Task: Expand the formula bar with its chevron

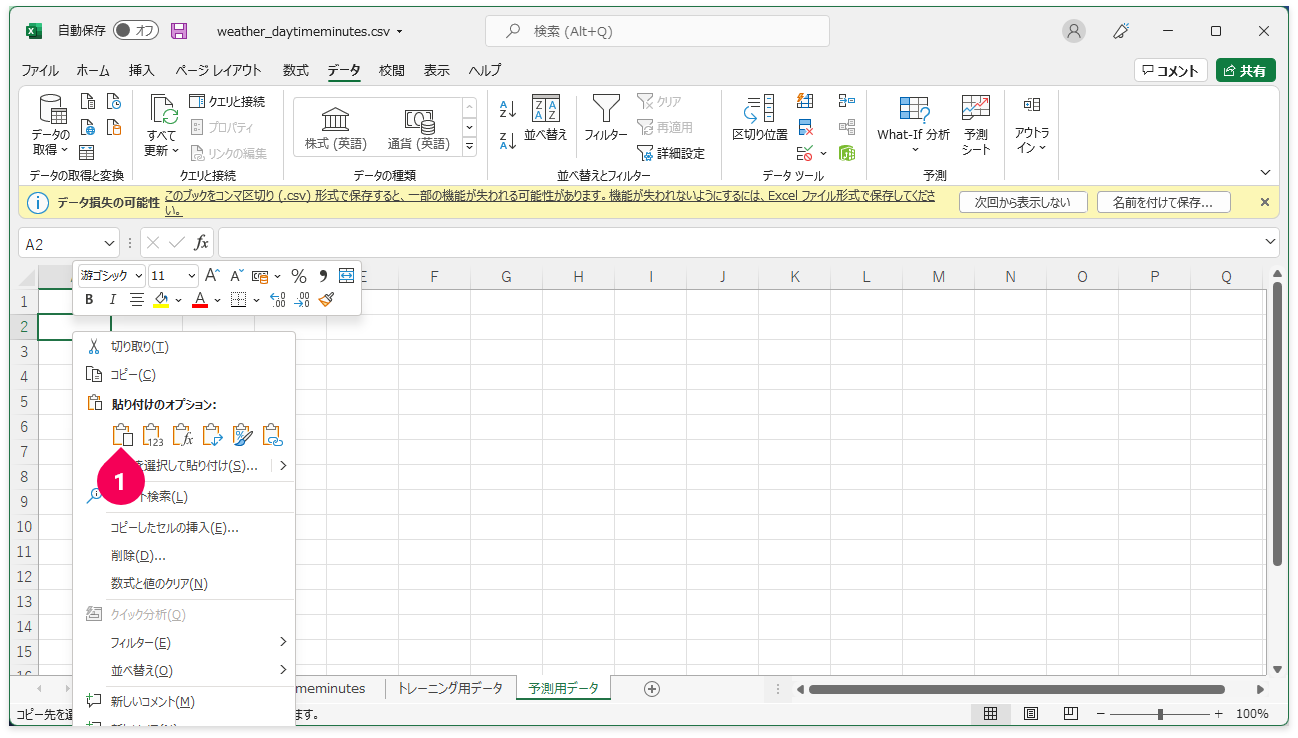Action: (x=1271, y=242)
